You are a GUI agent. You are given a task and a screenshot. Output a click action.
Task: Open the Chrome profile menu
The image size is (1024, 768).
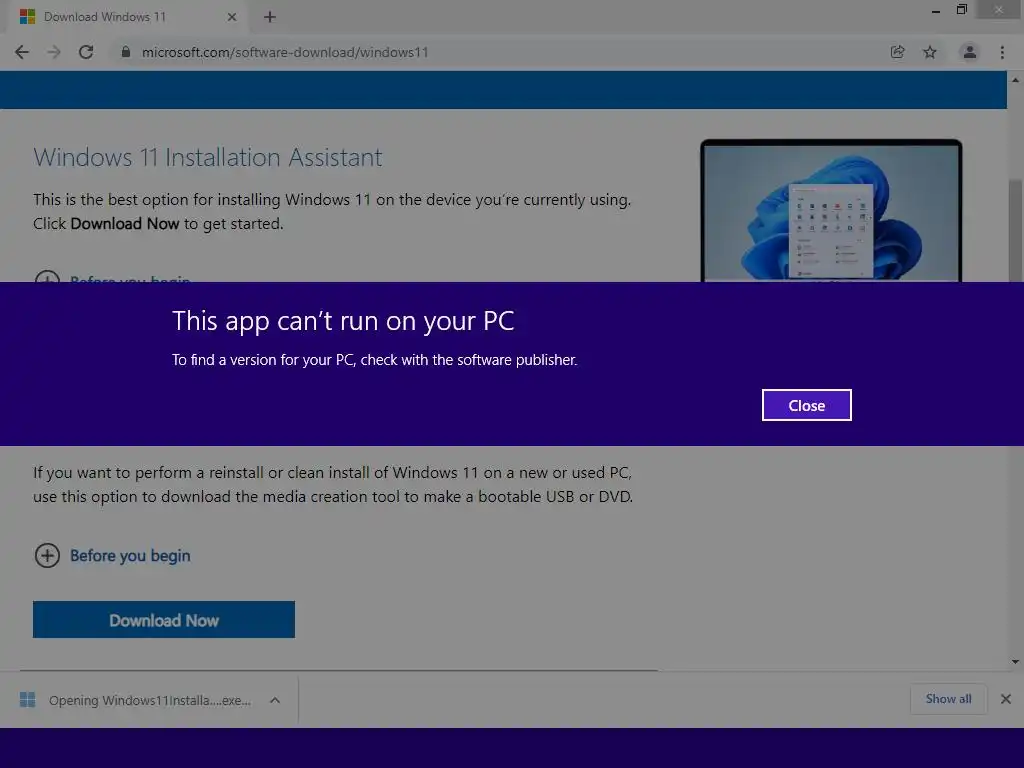970,52
